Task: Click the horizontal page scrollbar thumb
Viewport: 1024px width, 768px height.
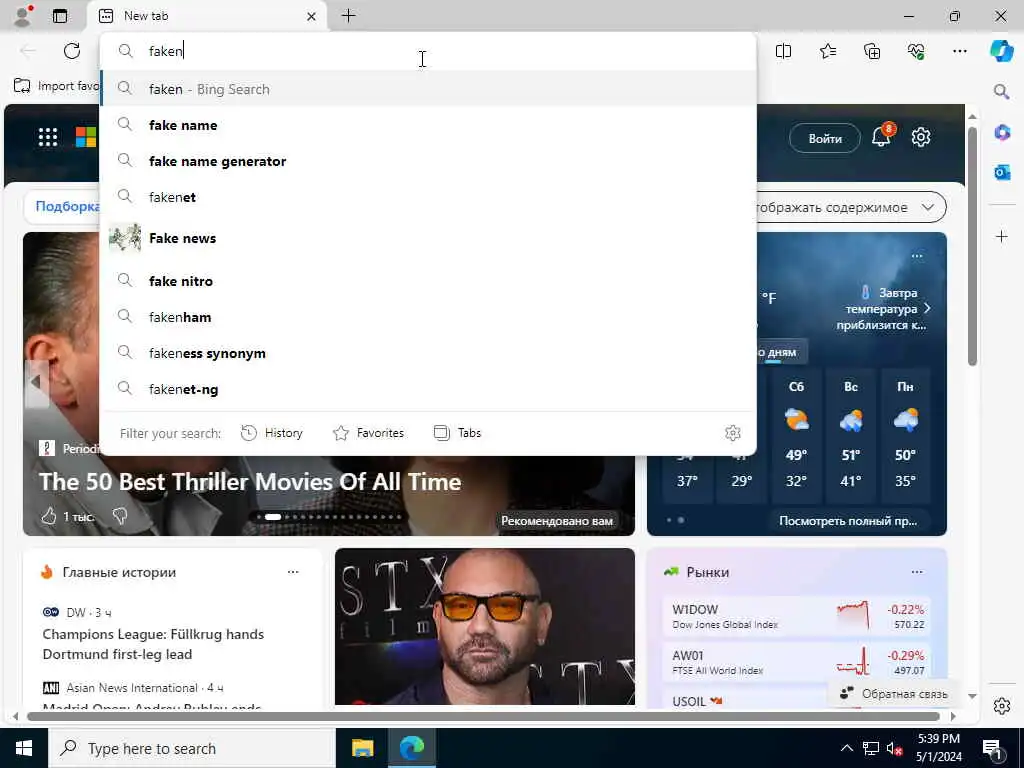Action: (483, 716)
